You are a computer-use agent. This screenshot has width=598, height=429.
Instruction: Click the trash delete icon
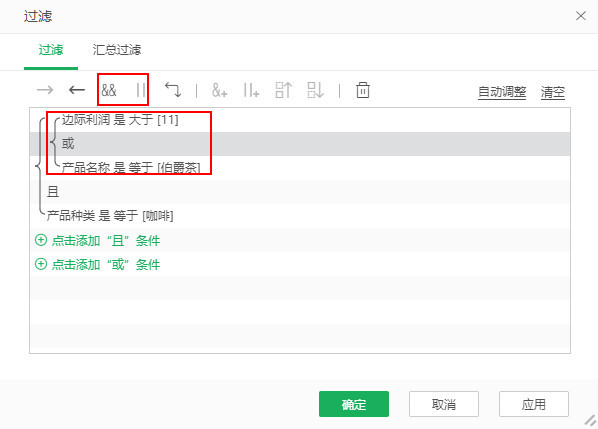click(363, 90)
